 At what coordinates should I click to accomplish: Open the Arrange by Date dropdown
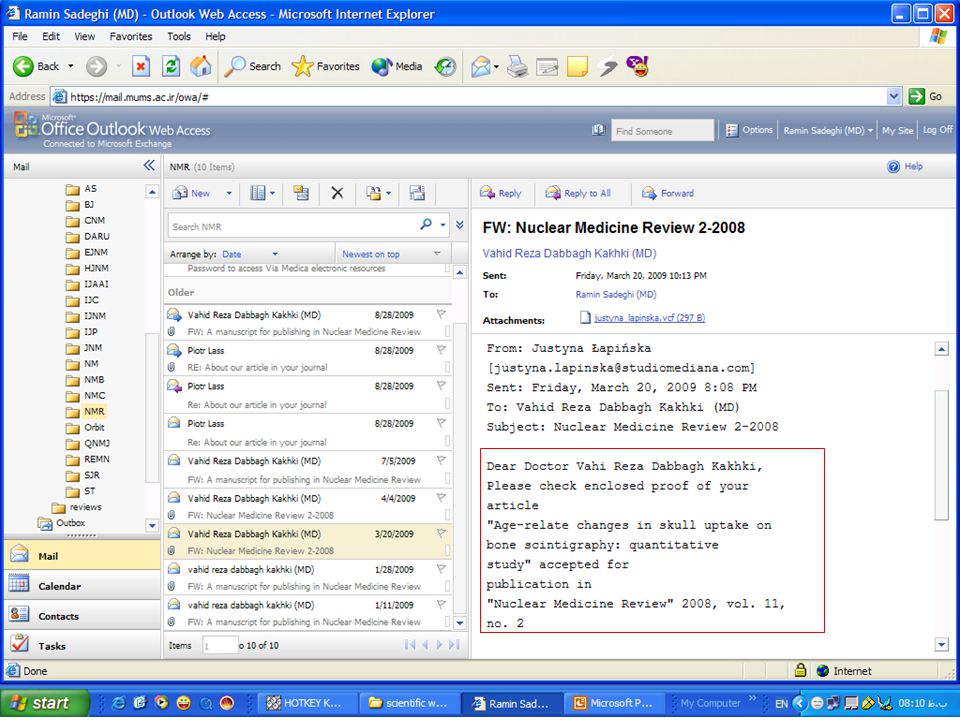(250, 254)
